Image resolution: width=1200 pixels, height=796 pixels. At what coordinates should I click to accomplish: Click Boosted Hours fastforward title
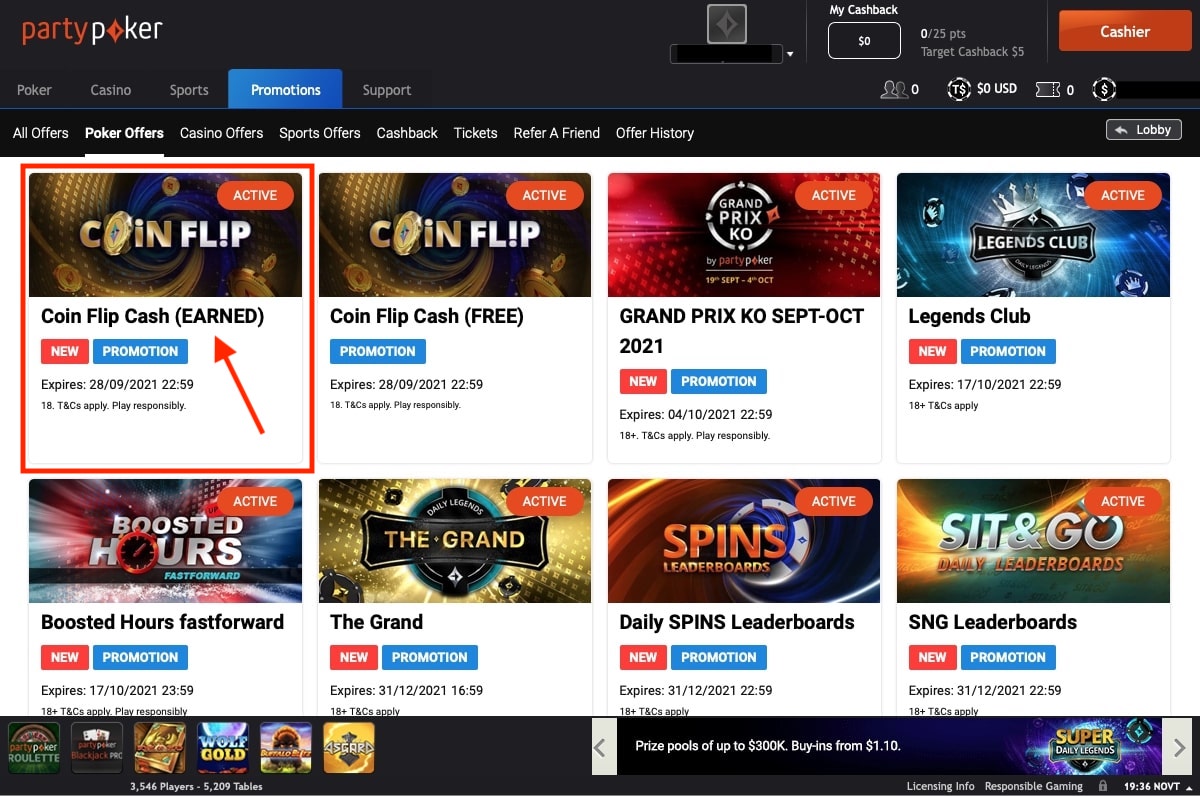[x=162, y=622]
